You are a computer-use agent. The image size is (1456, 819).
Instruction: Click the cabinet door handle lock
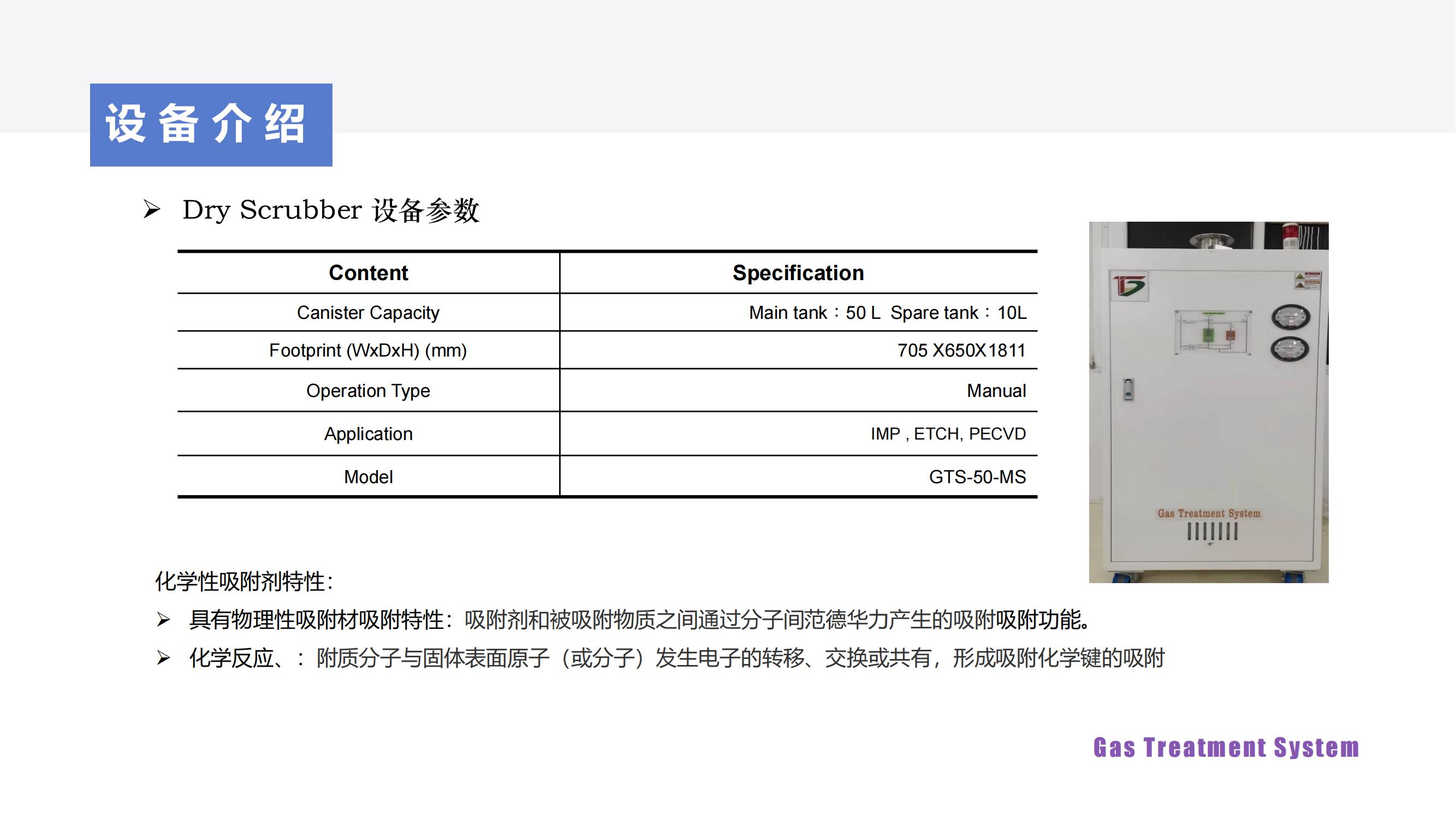(x=1128, y=389)
